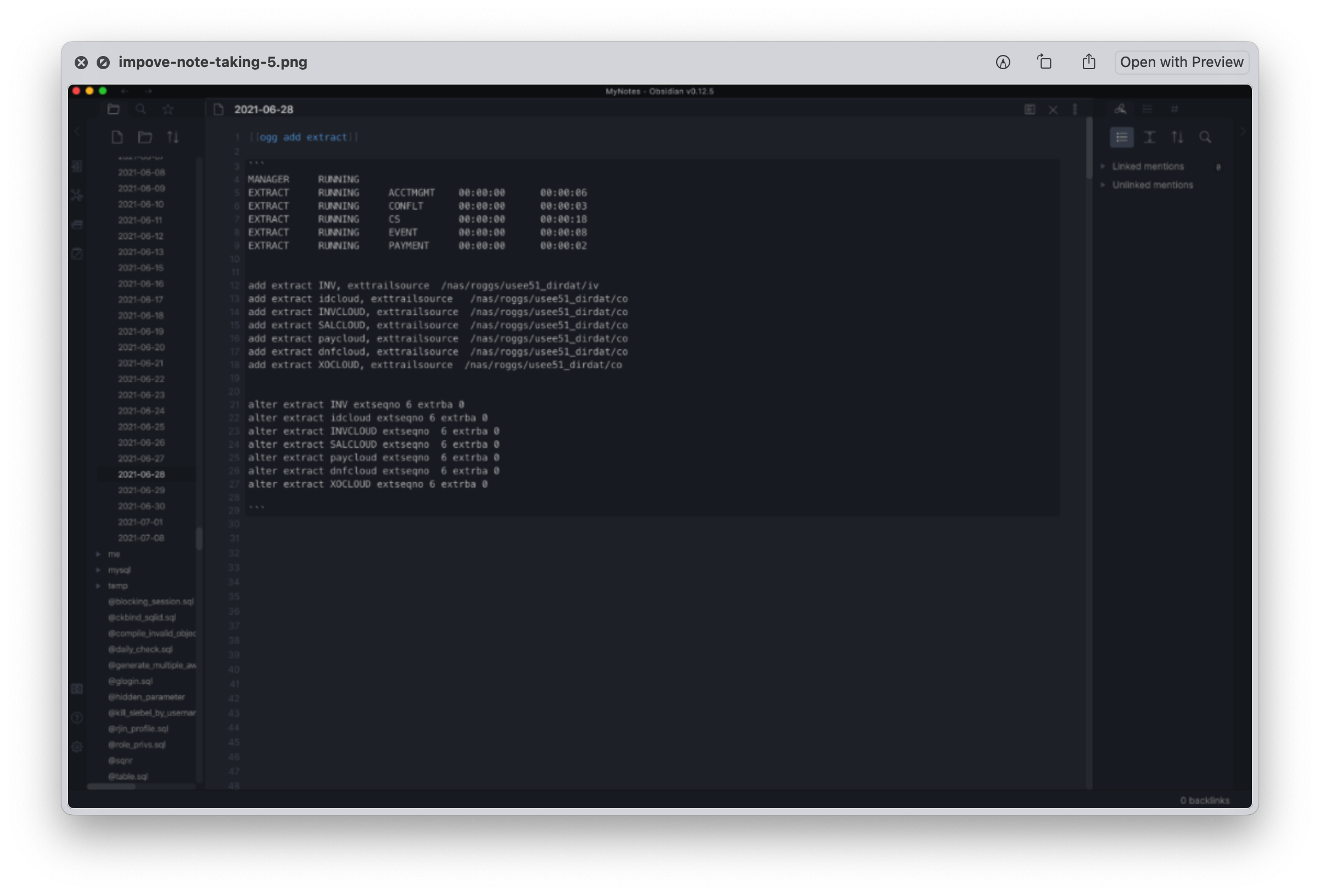This screenshot has width=1320, height=896.
Task: Toggle show more context in backlinks
Action: [1150, 137]
